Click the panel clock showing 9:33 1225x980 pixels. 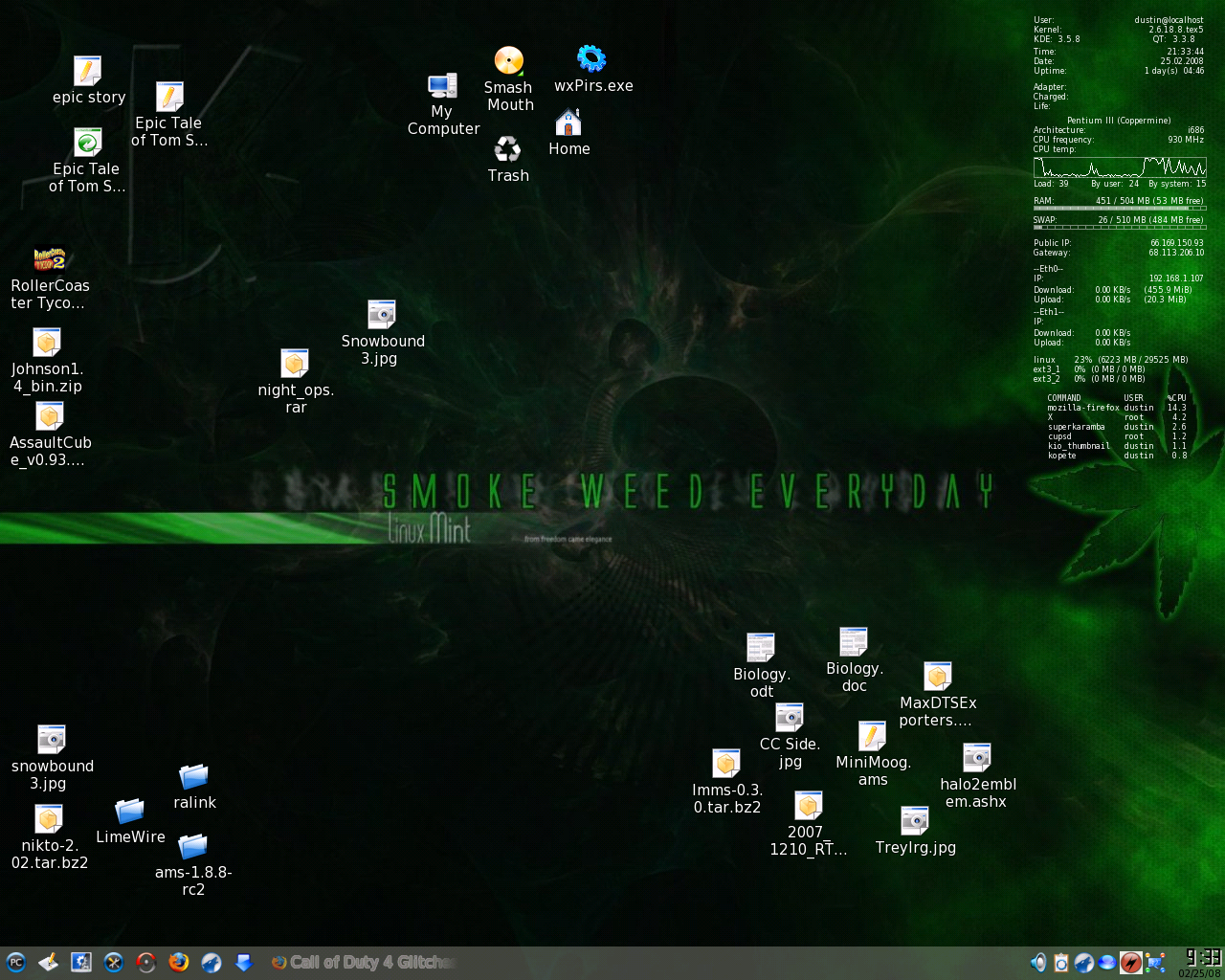coord(1203,957)
